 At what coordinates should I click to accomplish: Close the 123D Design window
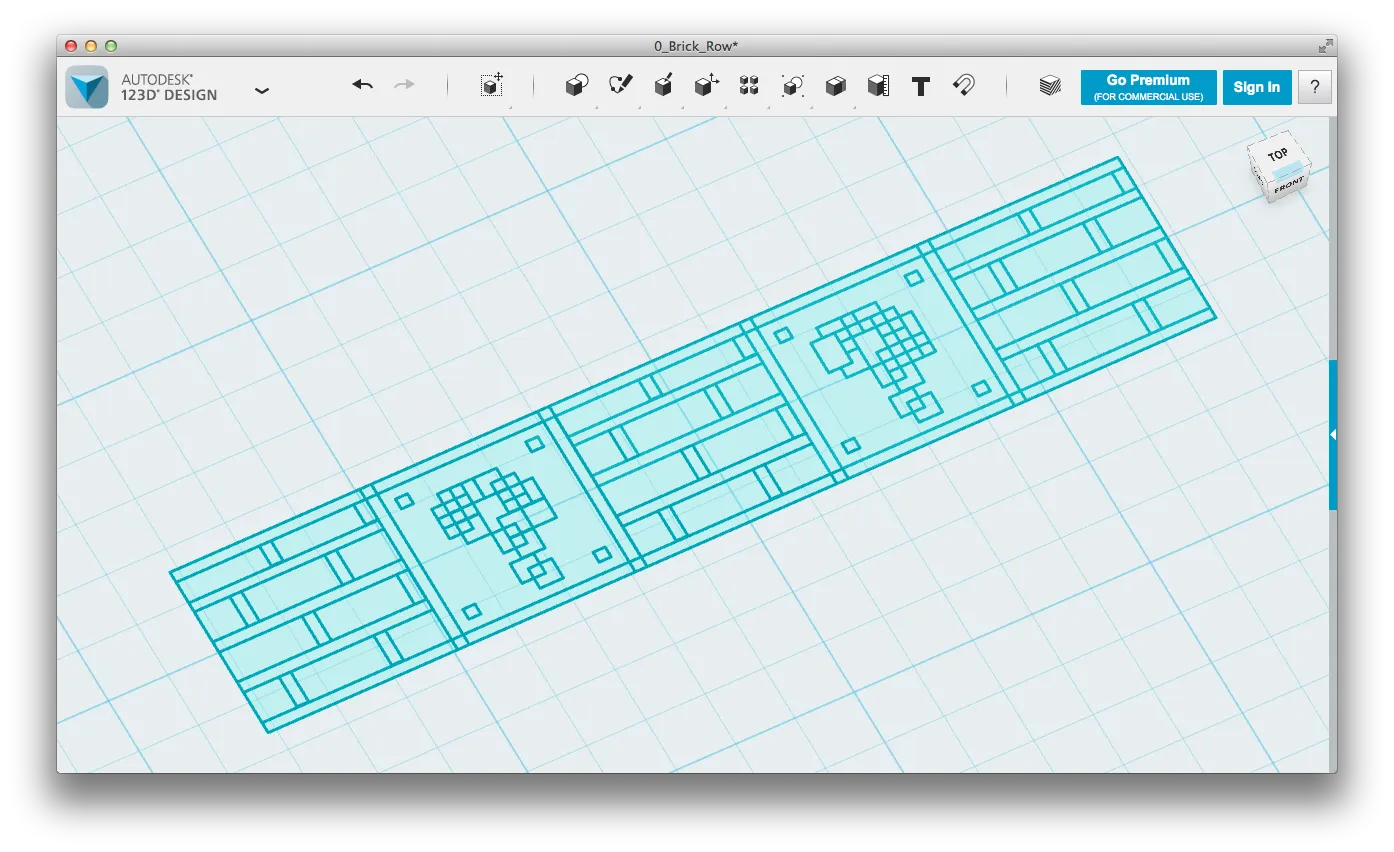point(71,46)
